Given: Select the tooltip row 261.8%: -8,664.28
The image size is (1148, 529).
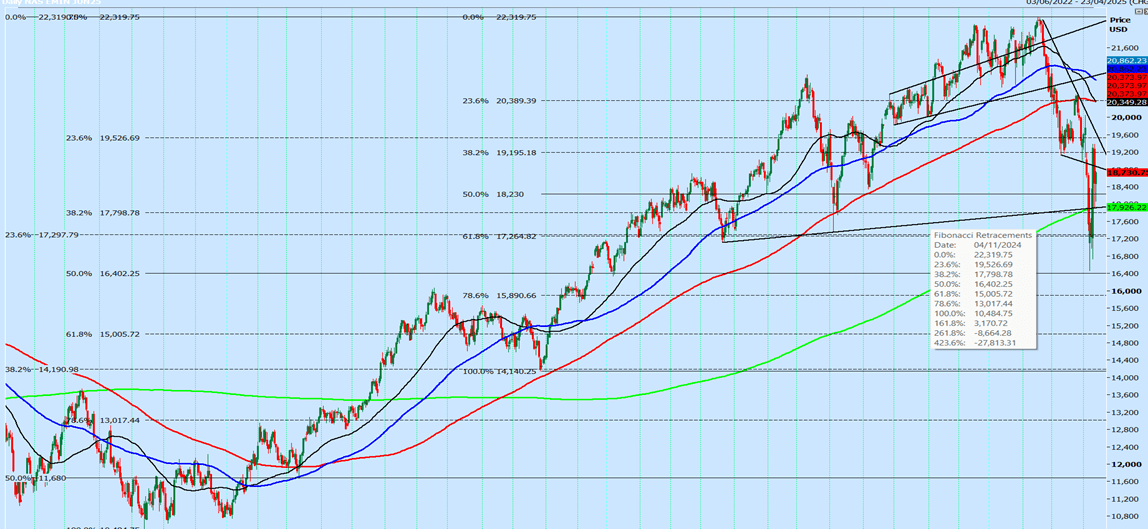Looking at the screenshot, I should click(972, 331).
